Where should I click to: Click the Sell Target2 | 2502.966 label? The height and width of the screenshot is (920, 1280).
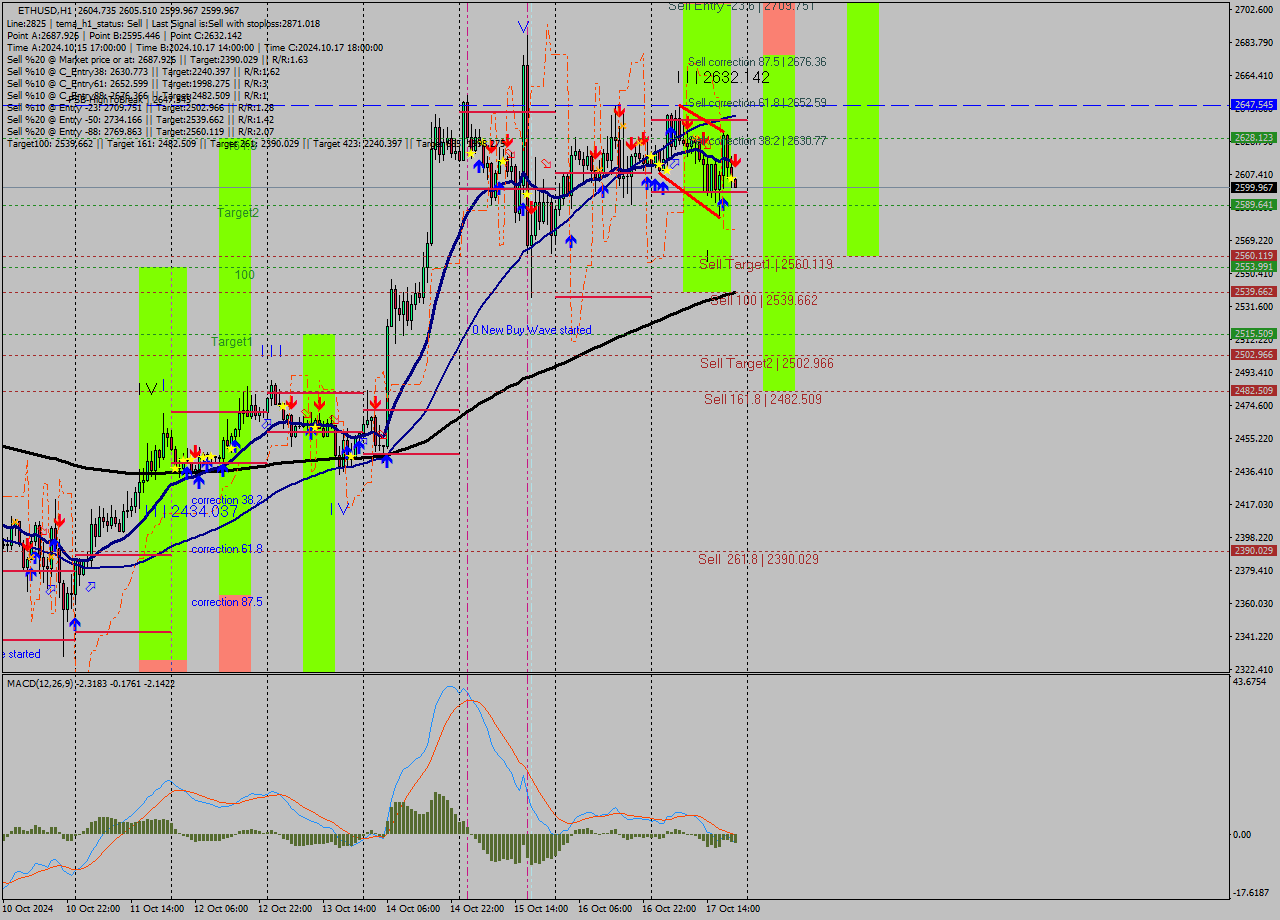point(767,363)
